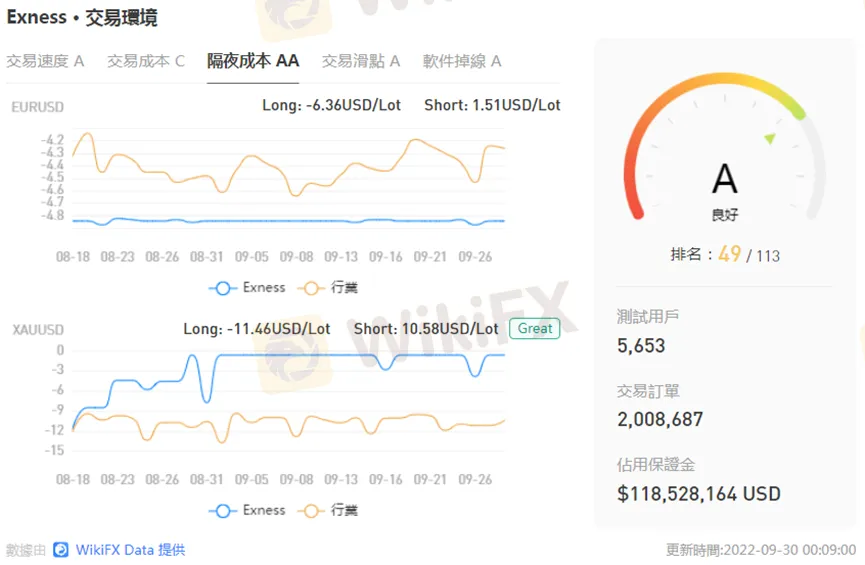Screen dimensions: 865x565
Task: Click the blue Exness line in EURUSD chart
Action: [x=287, y=221]
